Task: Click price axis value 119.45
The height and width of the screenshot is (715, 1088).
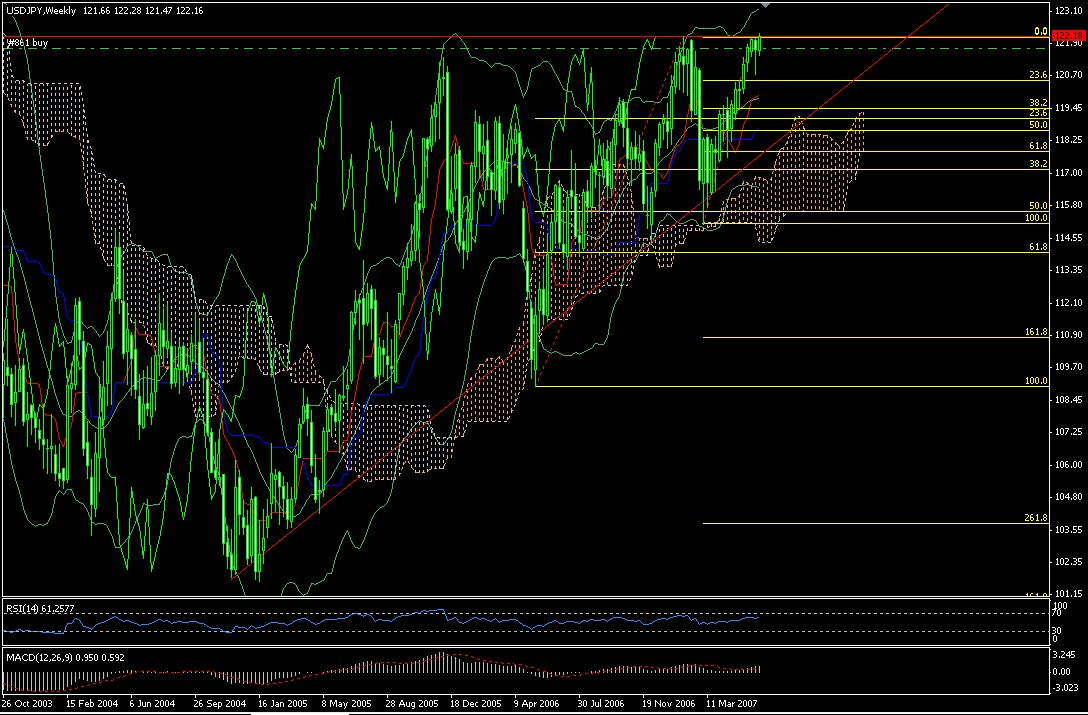Action: (x=1067, y=108)
